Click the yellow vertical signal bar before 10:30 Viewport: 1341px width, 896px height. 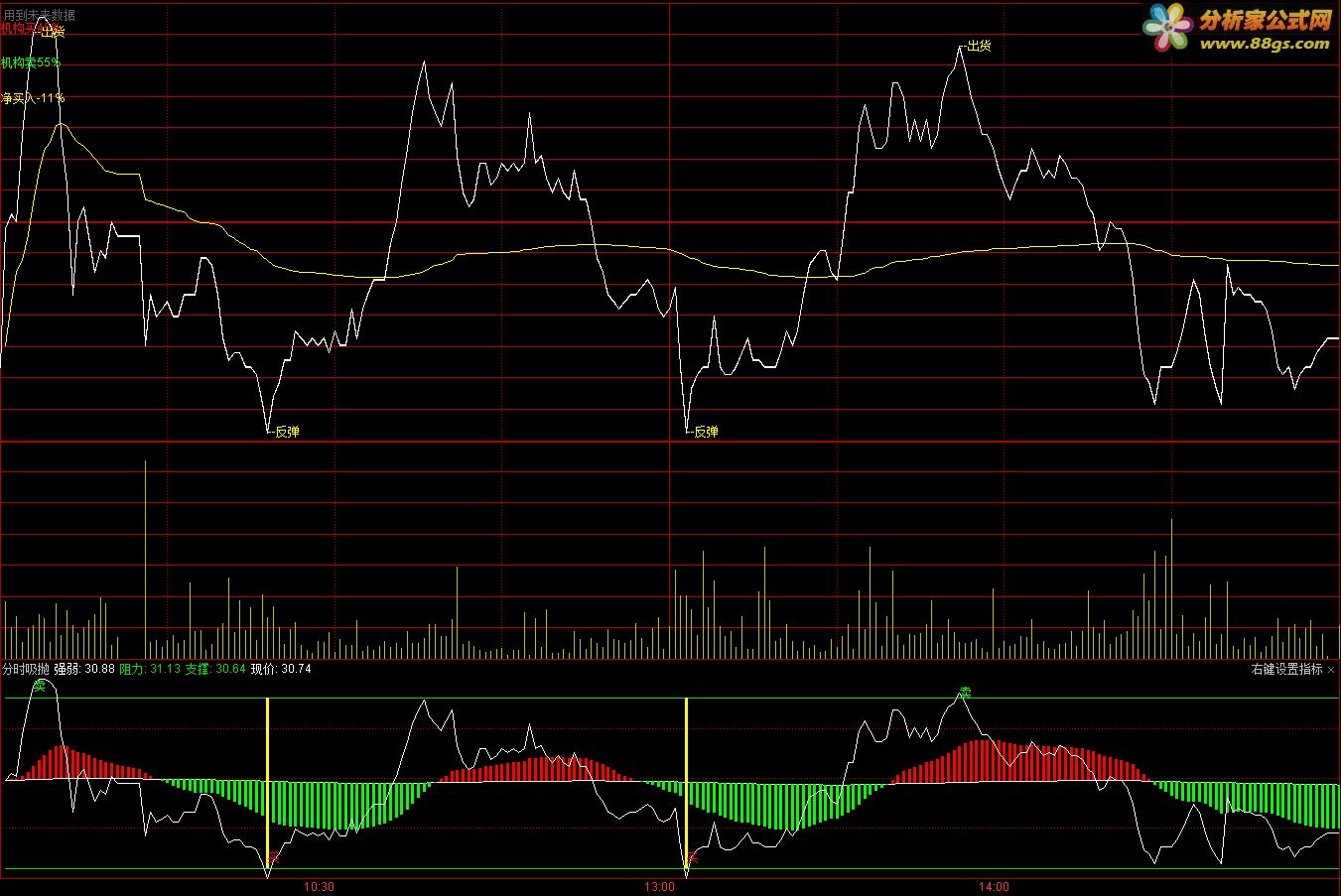click(x=267, y=784)
